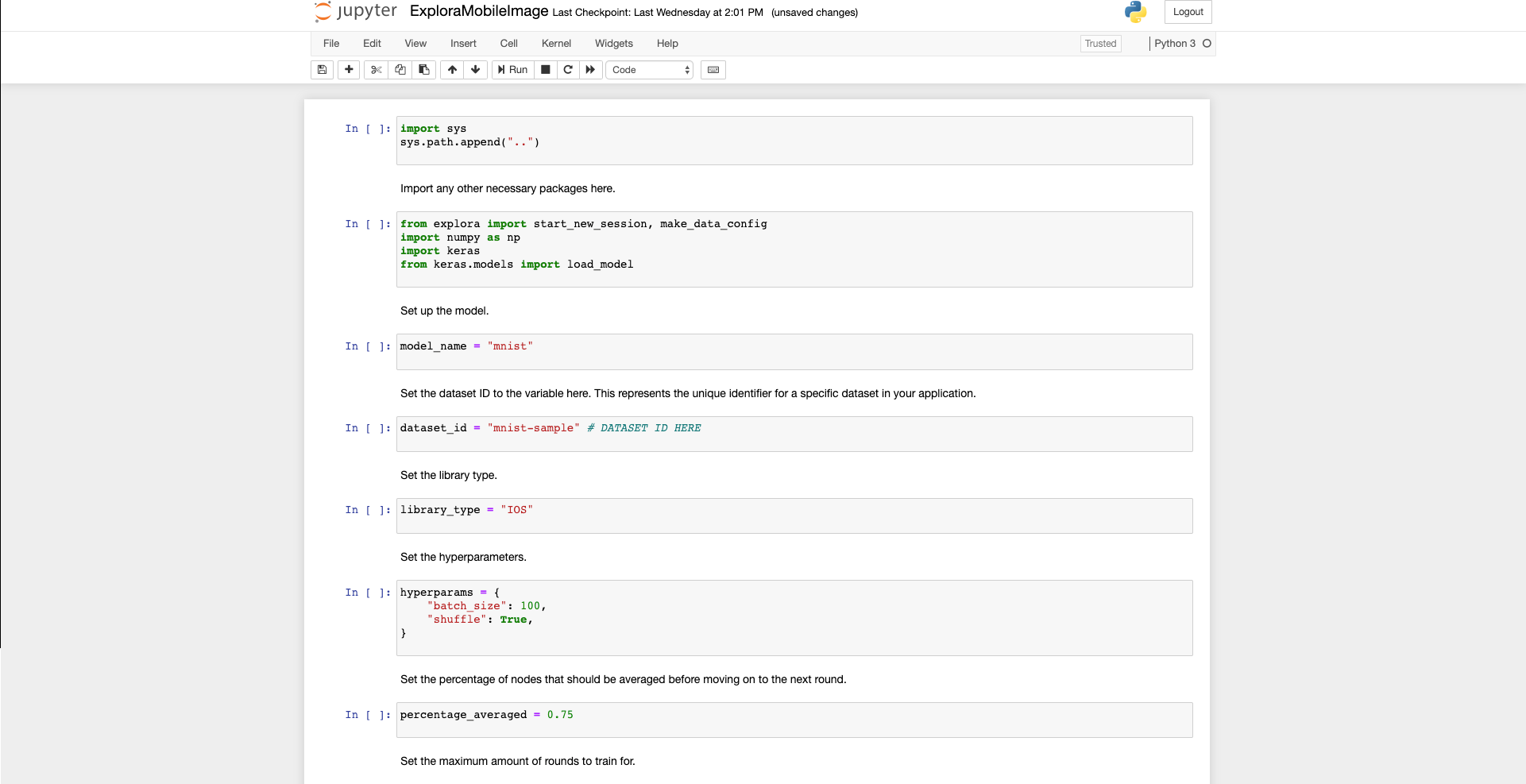
Task: Open the cell type dropdown showing Code
Action: [x=650, y=70]
